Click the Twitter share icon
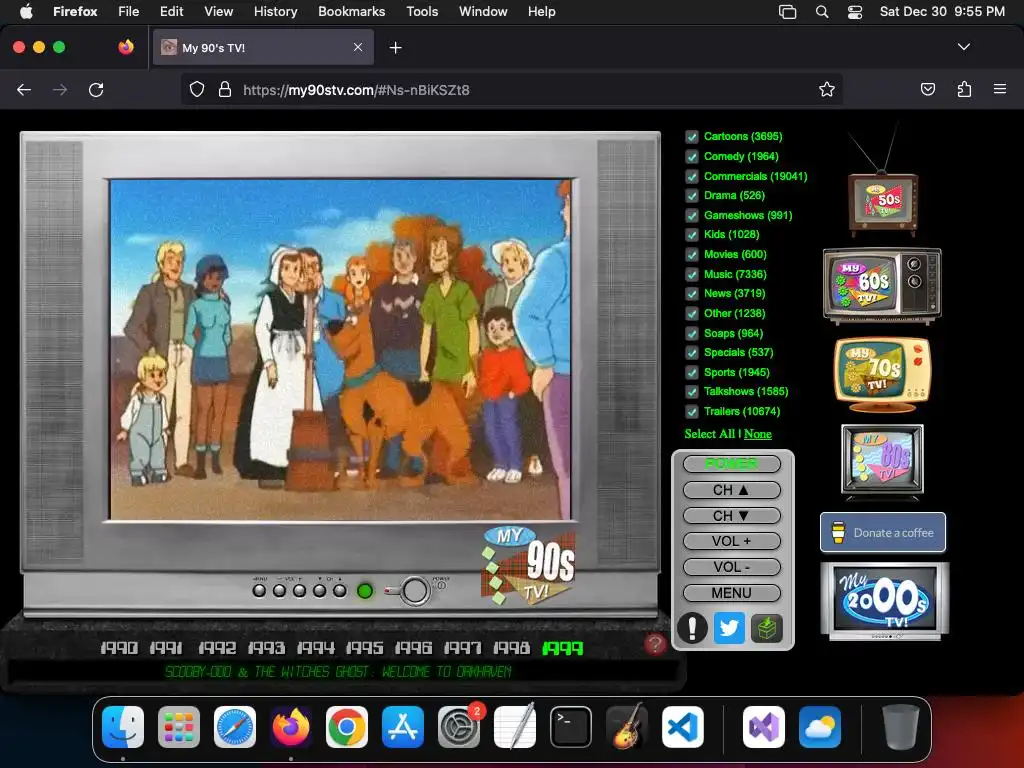The width and height of the screenshot is (1024, 768). point(729,628)
